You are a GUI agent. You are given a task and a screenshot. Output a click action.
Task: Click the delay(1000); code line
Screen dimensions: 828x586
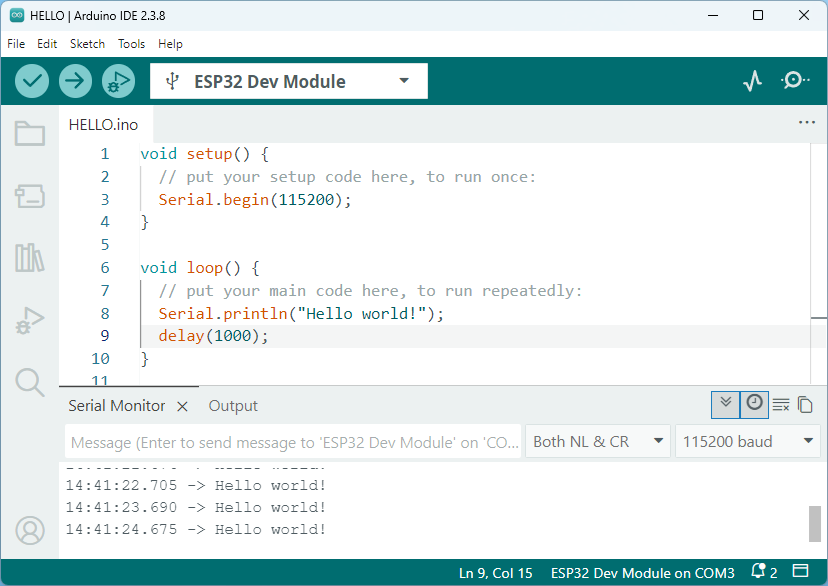tap(213, 336)
